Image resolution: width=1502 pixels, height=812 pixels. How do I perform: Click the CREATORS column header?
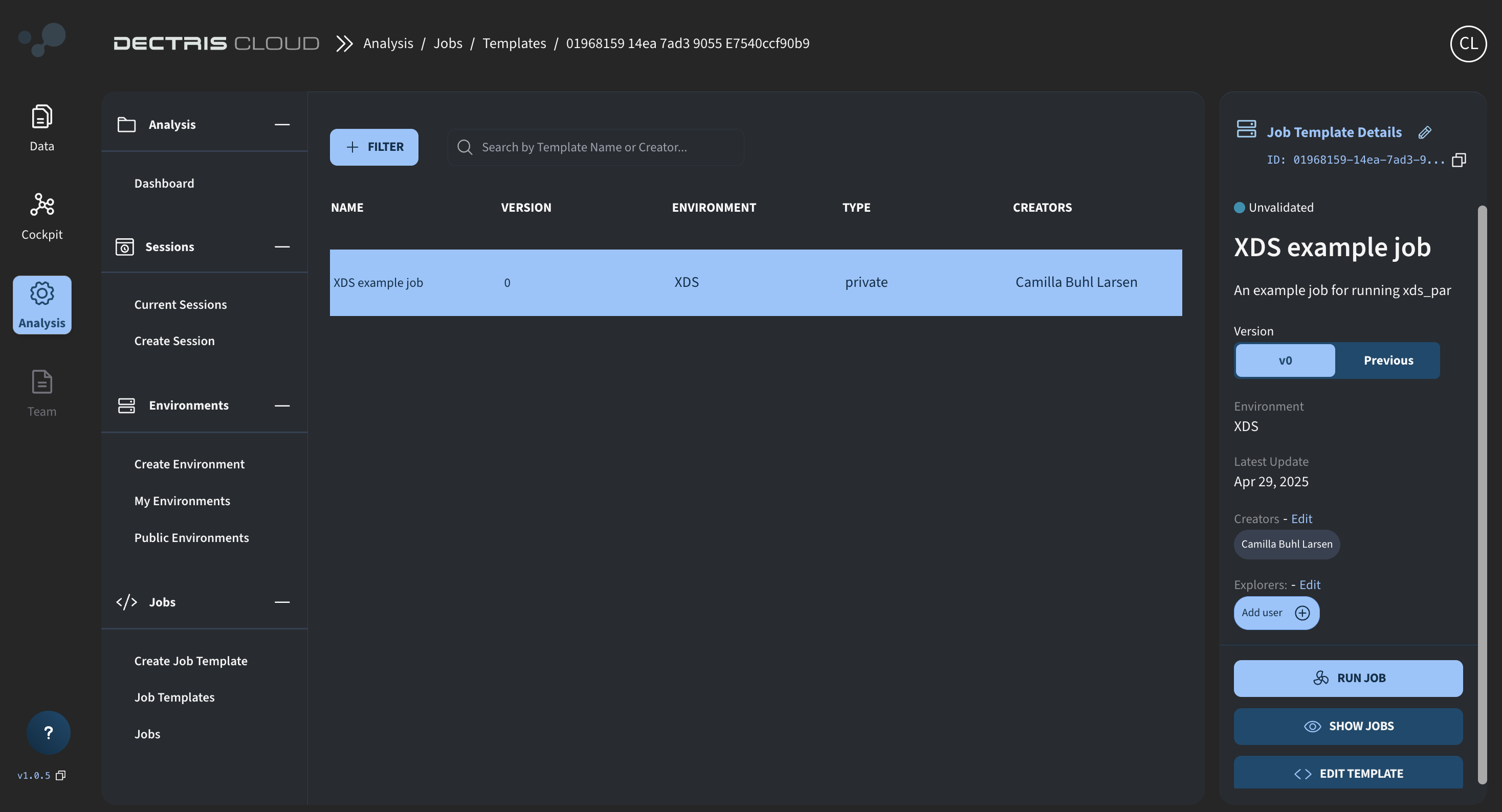click(x=1042, y=208)
